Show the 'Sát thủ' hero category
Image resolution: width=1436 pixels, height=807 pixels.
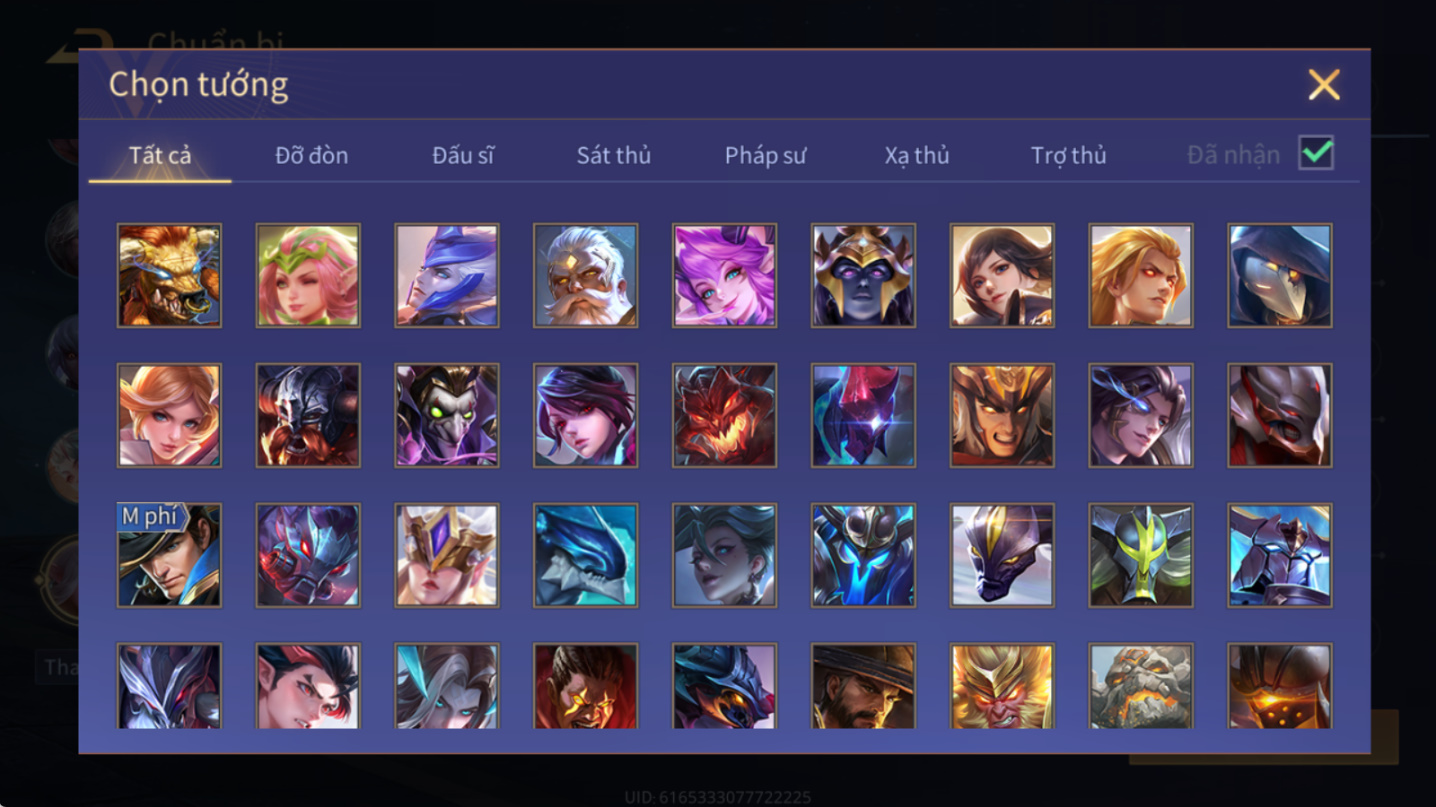pos(614,156)
